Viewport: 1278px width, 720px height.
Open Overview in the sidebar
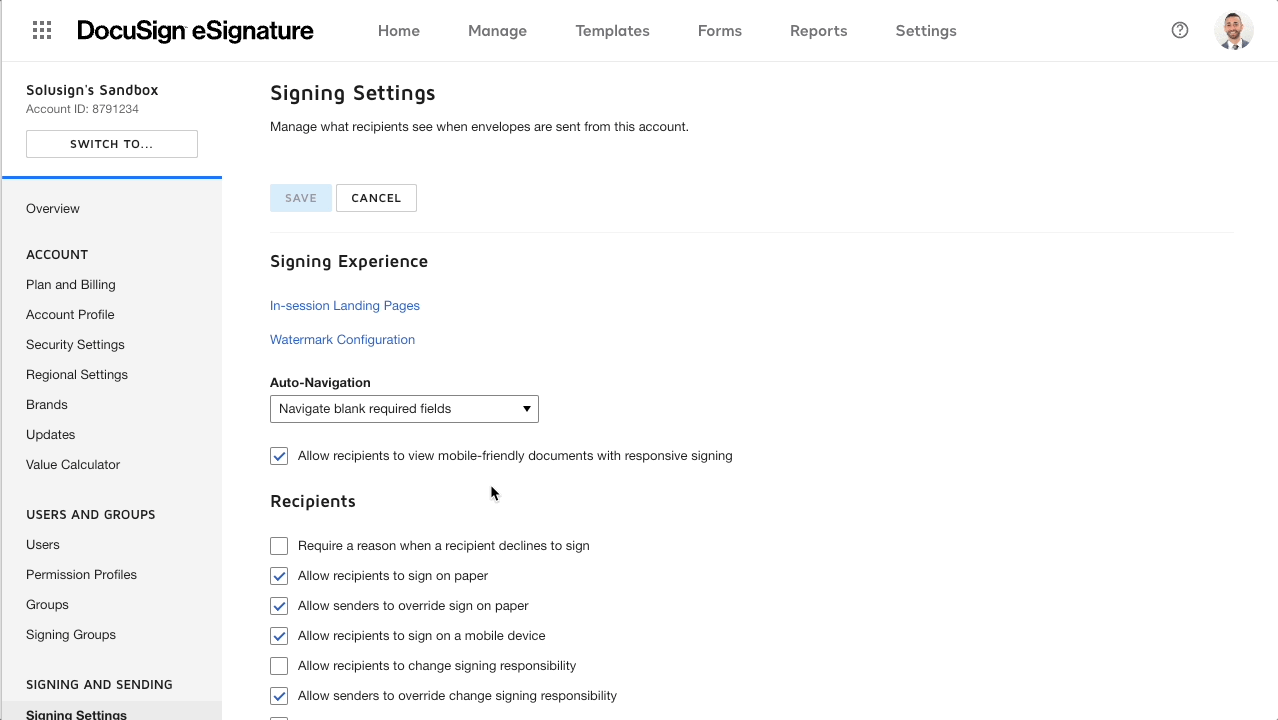53,209
